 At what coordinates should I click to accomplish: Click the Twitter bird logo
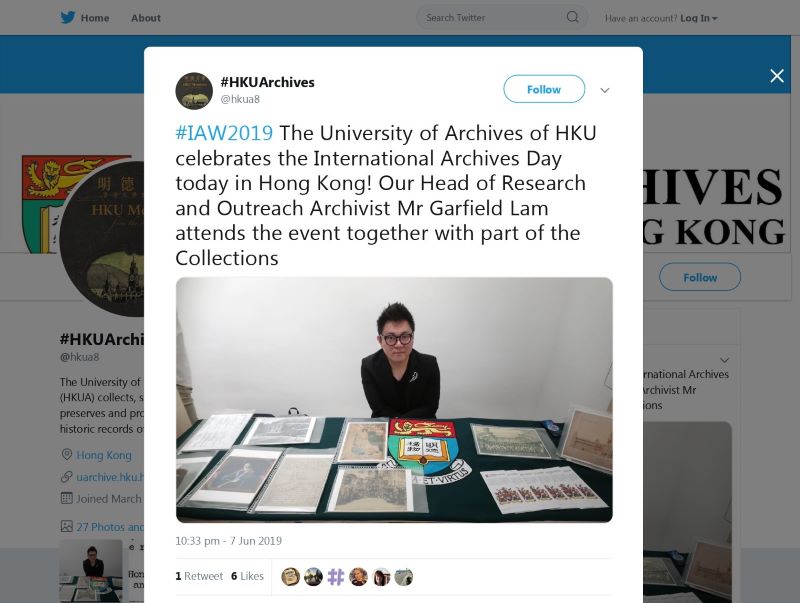click(x=68, y=17)
